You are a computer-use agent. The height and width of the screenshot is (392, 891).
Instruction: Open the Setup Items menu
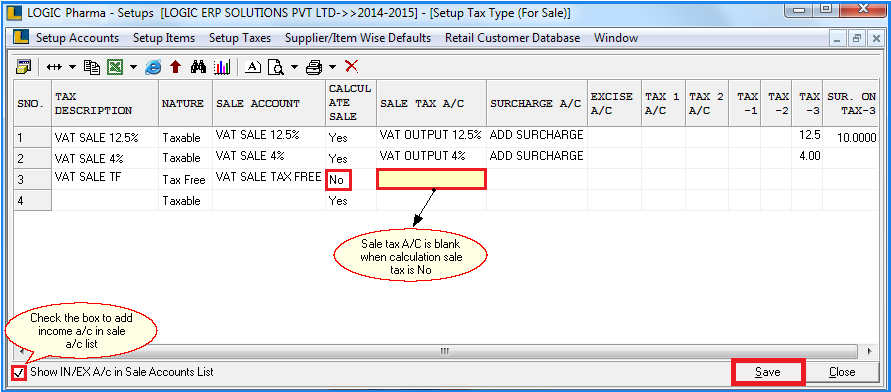coord(164,38)
